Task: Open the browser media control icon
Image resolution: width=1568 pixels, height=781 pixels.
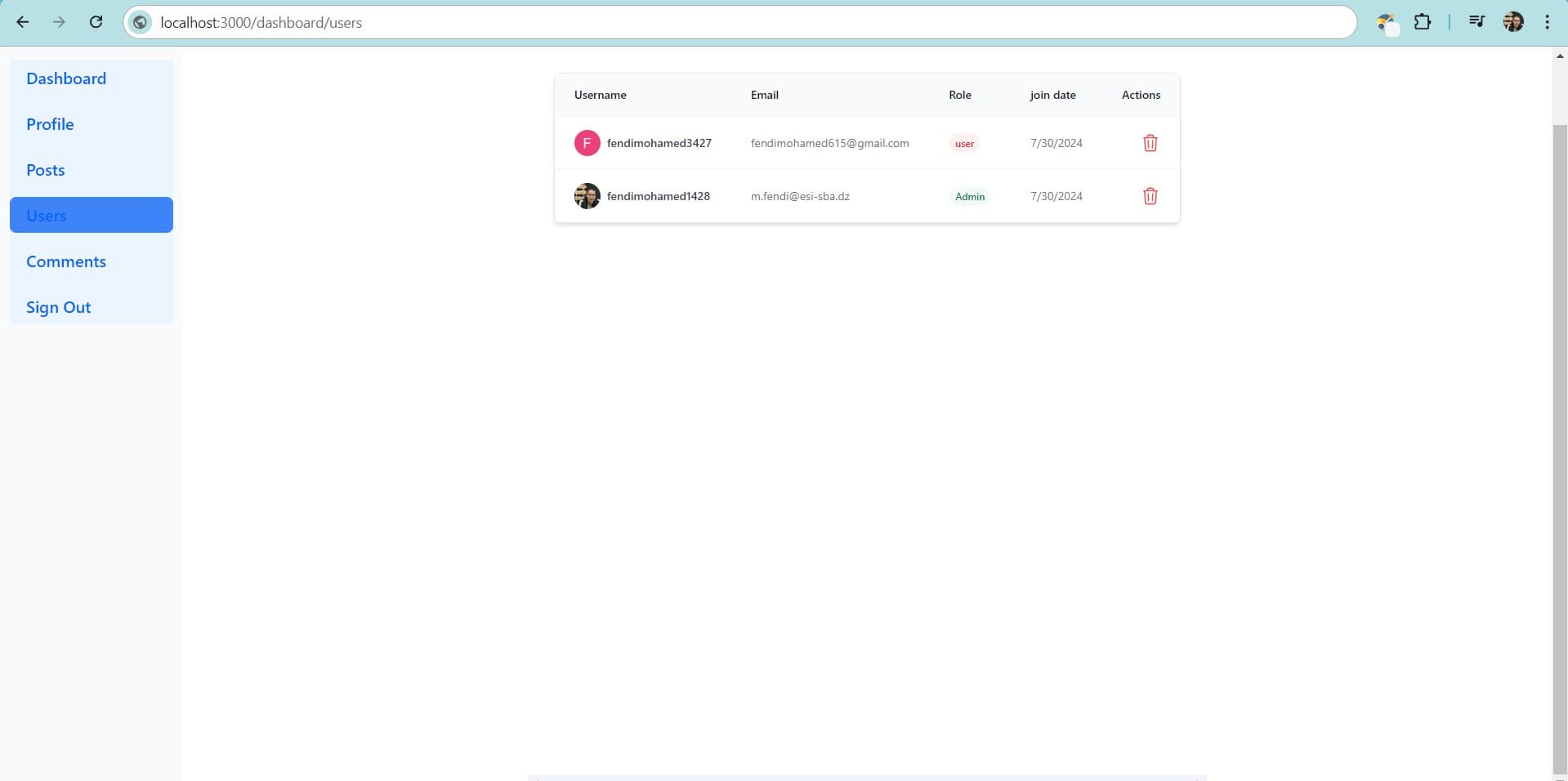Action: click(1476, 22)
